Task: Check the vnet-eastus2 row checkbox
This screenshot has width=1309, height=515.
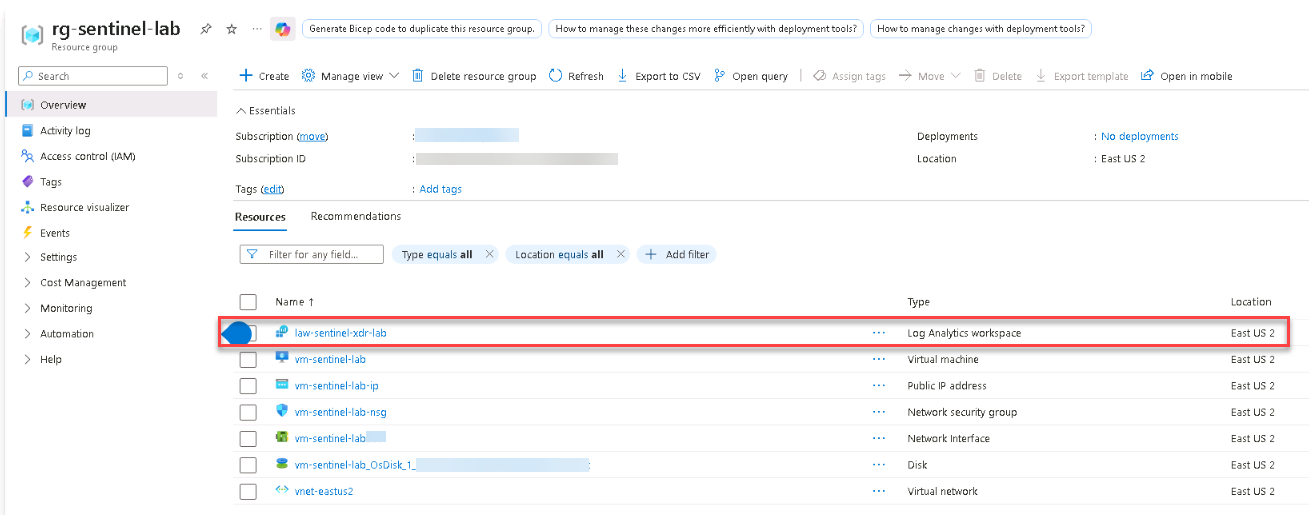Action: coord(248,491)
